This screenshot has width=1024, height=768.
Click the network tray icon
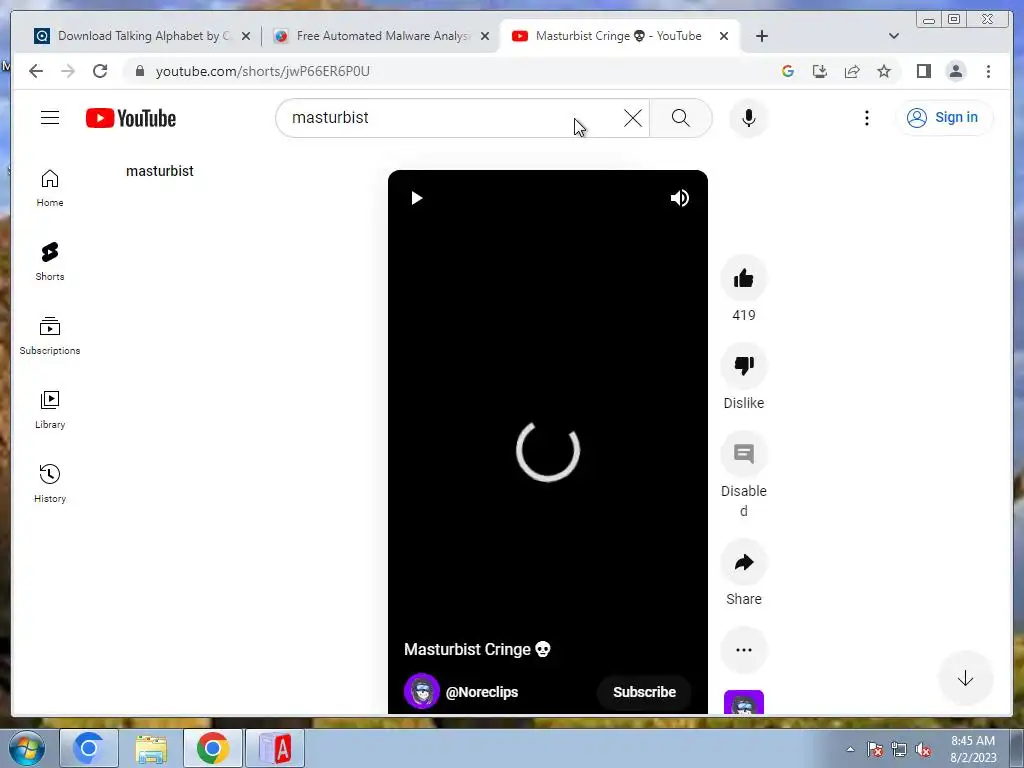899,749
